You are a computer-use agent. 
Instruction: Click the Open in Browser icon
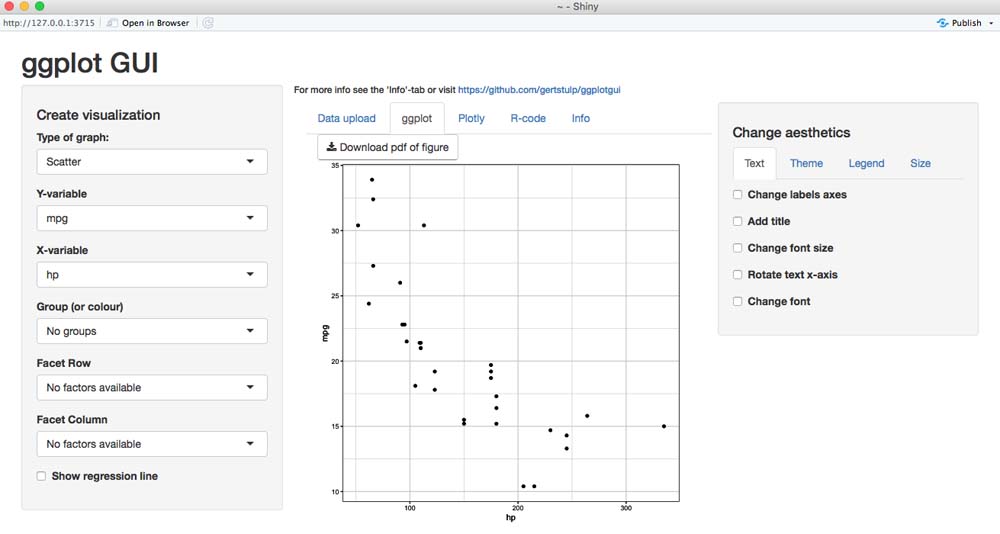pyautogui.click(x=113, y=22)
